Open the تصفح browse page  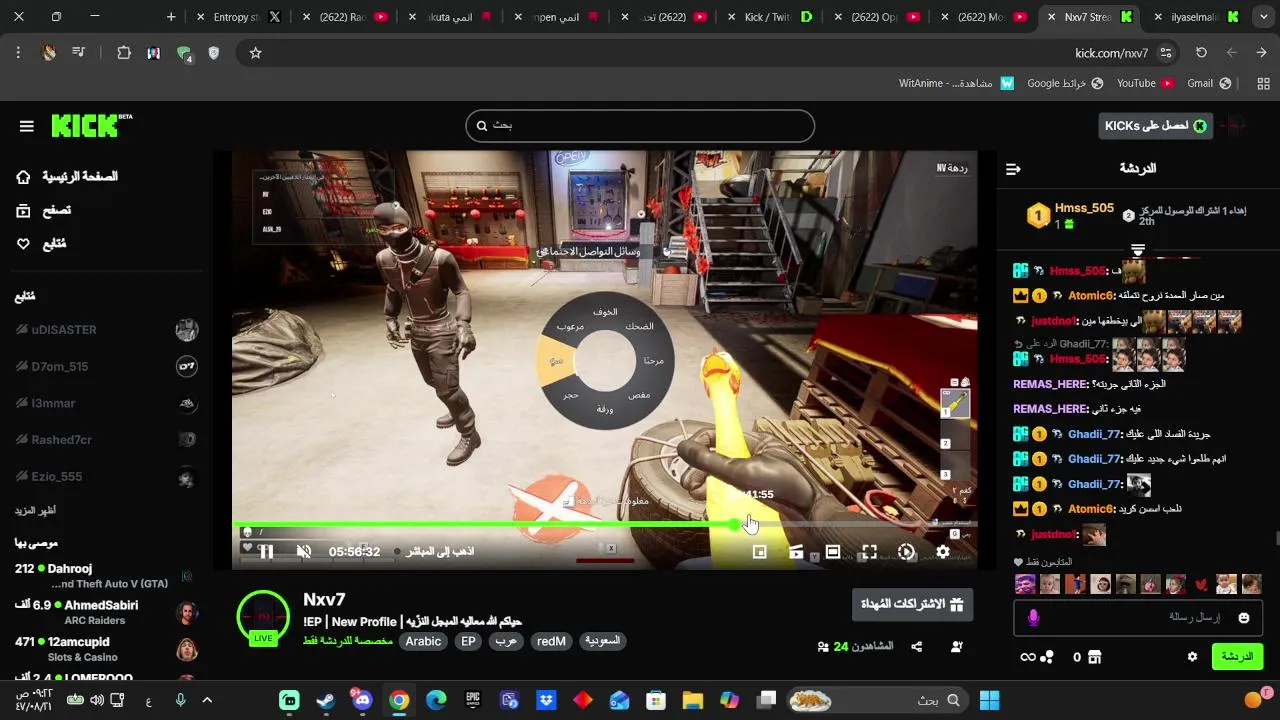pos(44,211)
